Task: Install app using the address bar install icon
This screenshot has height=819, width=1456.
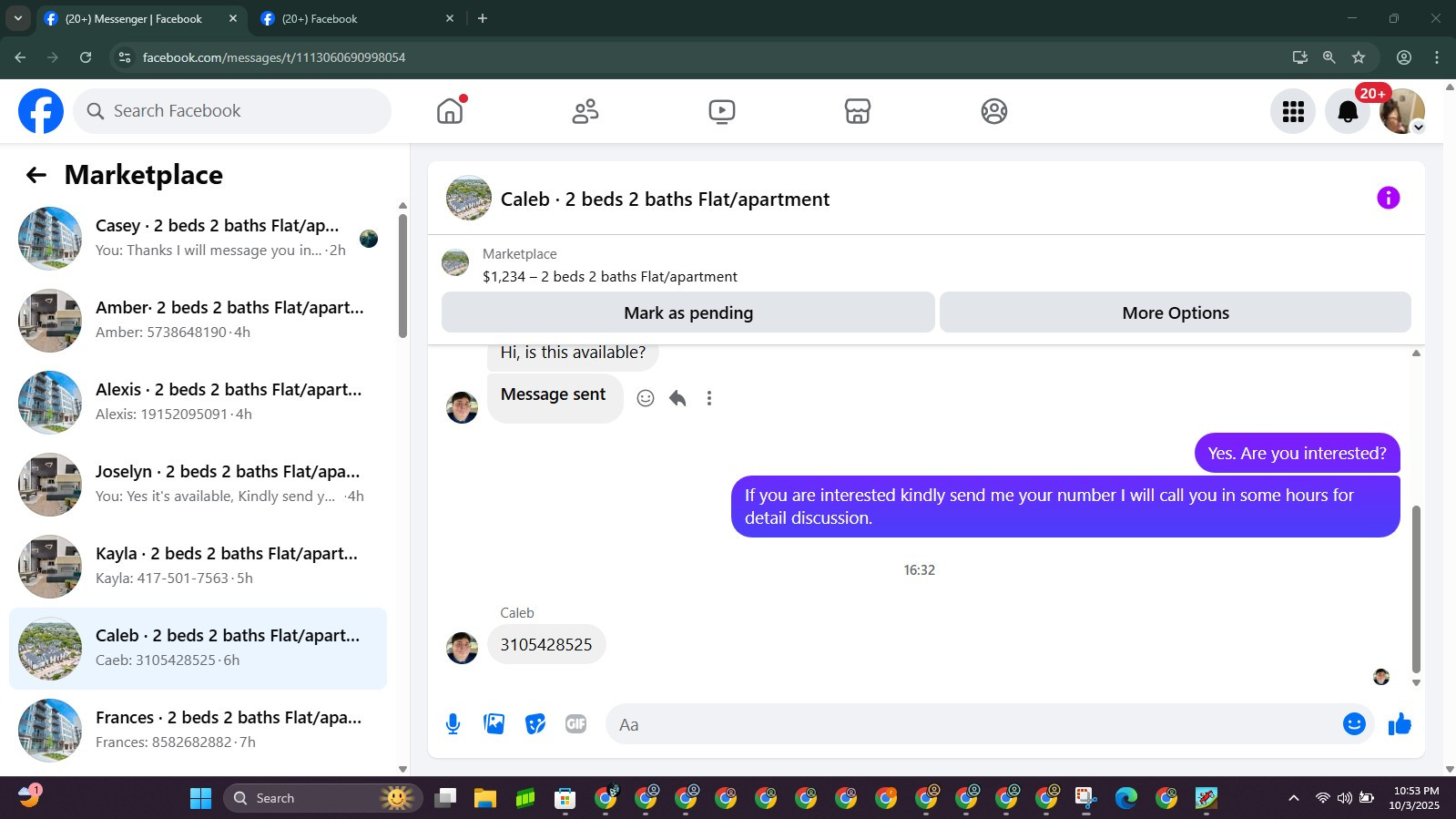Action: click(1299, 57)
